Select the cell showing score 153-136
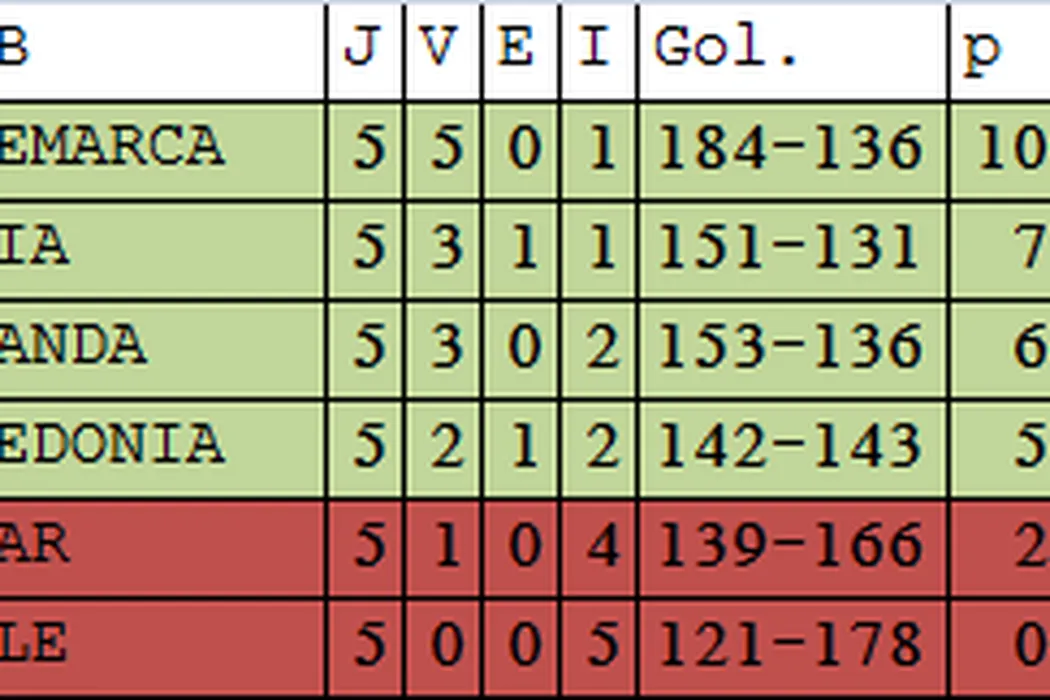1050x700 pixels. pos(791,348)
